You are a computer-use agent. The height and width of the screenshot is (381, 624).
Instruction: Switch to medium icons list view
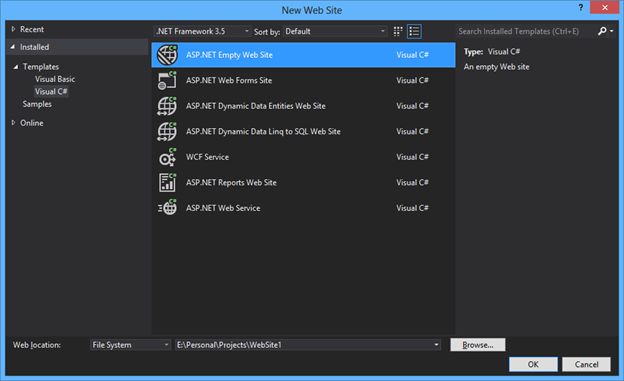[414, 31]
